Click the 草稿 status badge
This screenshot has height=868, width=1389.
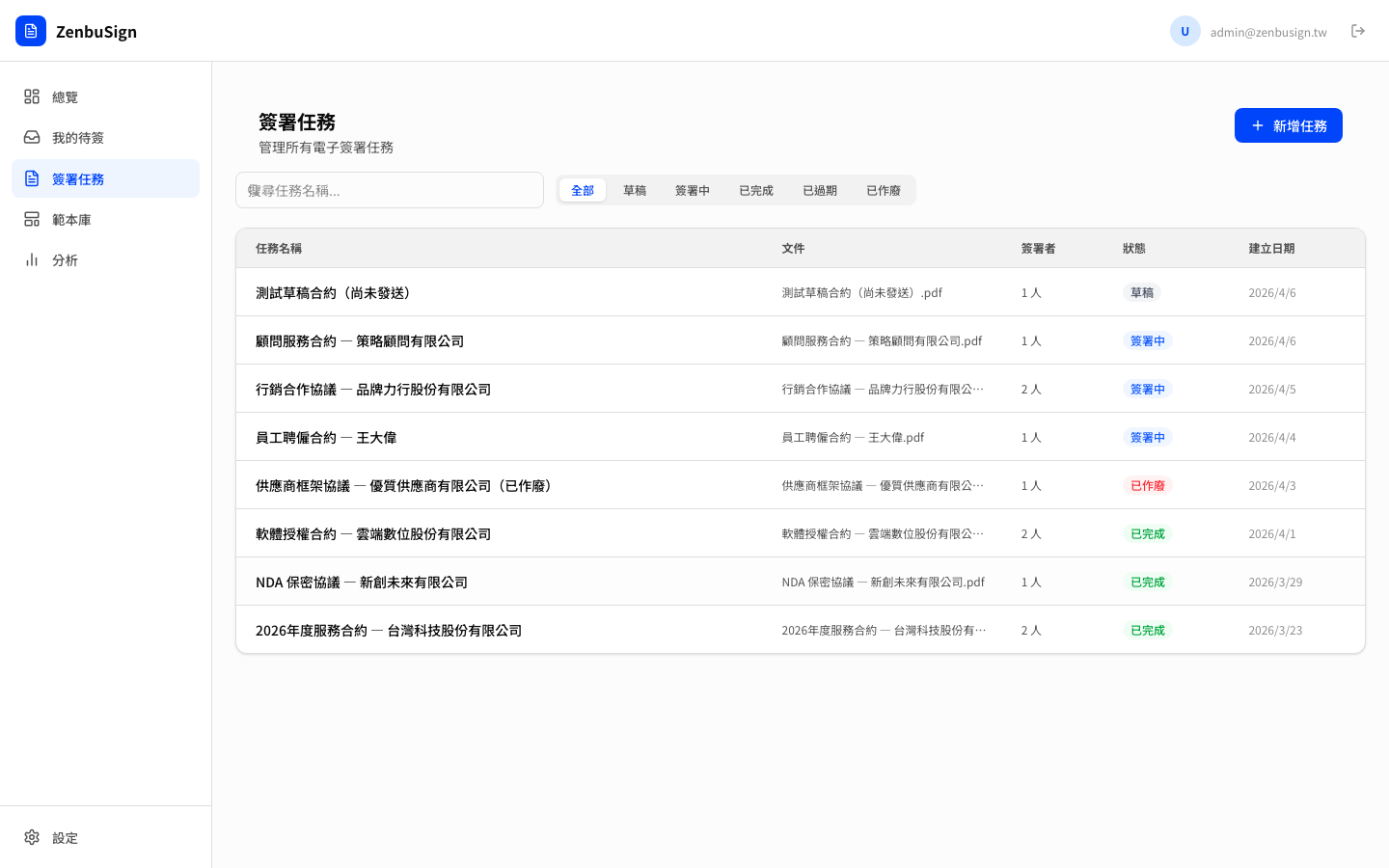[x=1142, y=292]
